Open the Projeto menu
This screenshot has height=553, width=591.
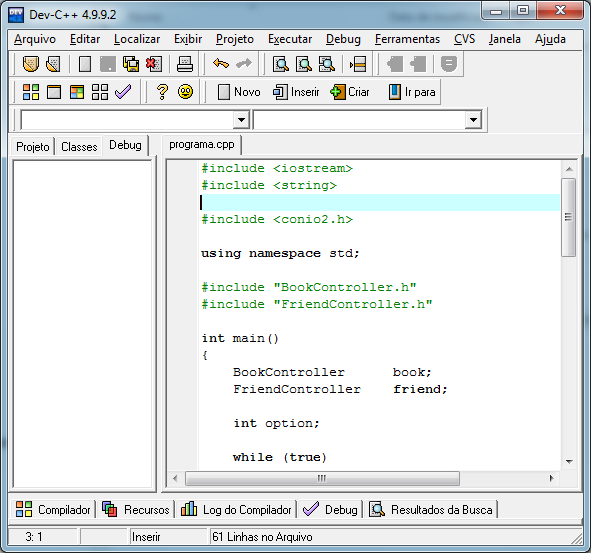[234, 39]
